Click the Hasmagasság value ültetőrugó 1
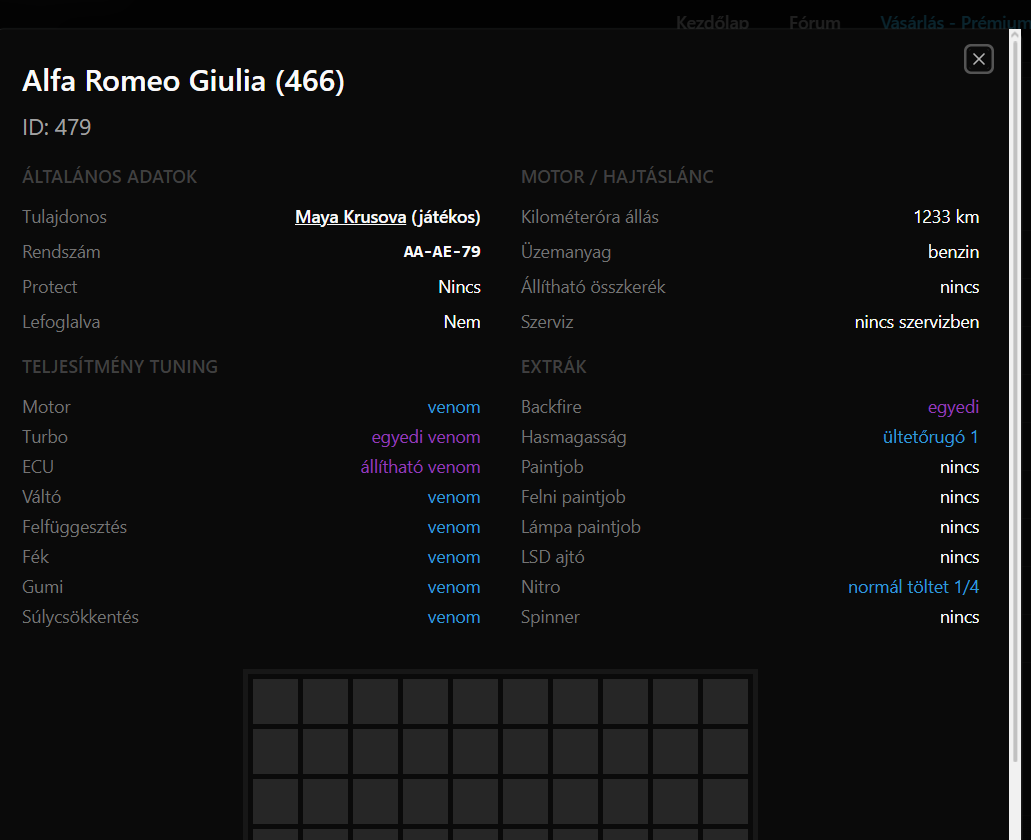The height and width of the screenshot is (840, 1031). (x=930, y=437)
